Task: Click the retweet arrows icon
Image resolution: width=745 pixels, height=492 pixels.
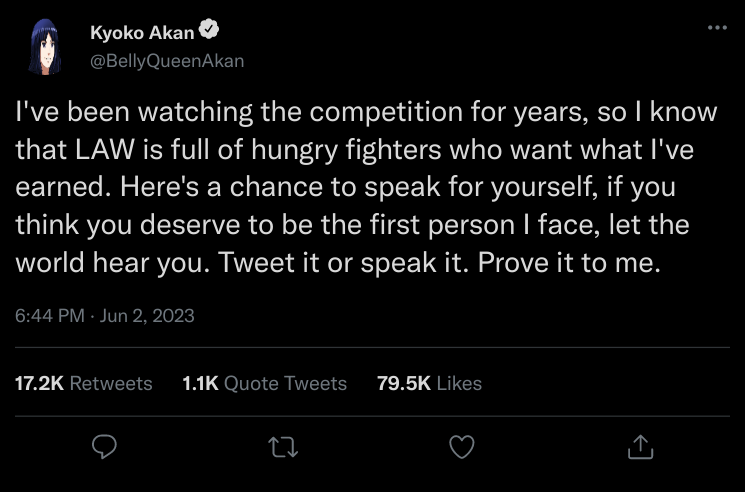Action: [x=284, y=447]
